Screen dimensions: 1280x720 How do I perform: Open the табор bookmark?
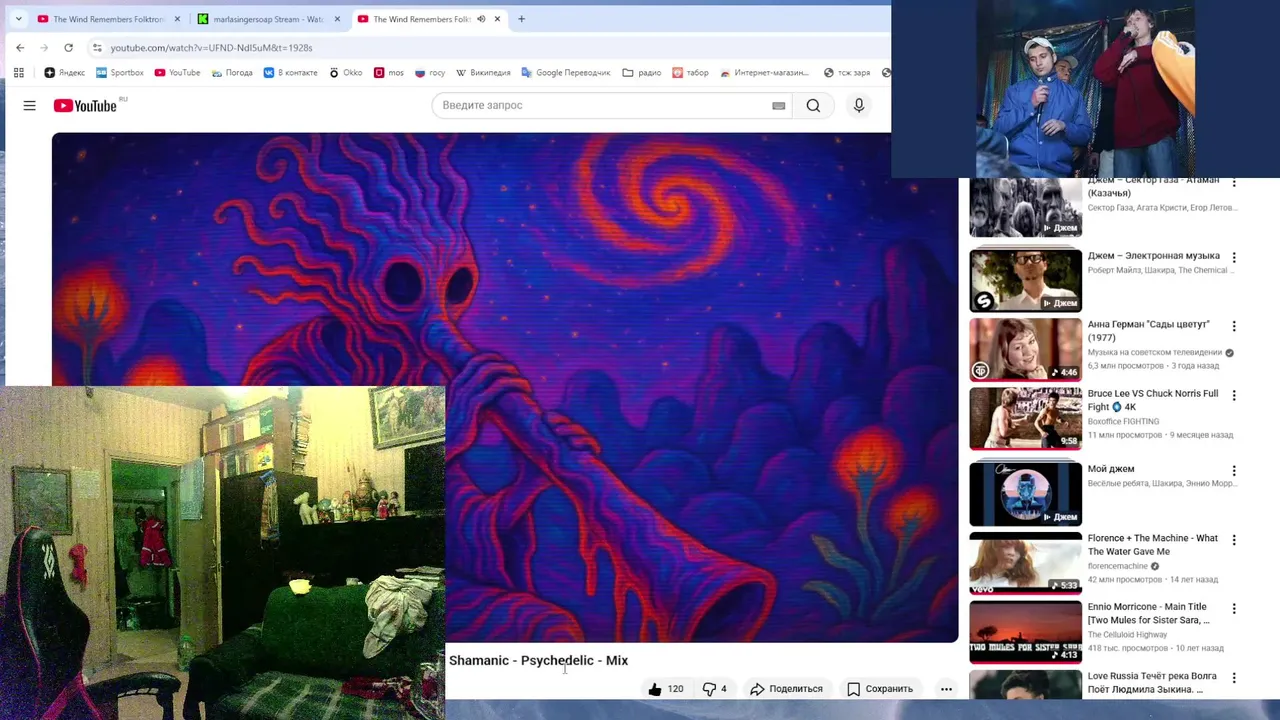pyautogui.click(x=690, y=73)
